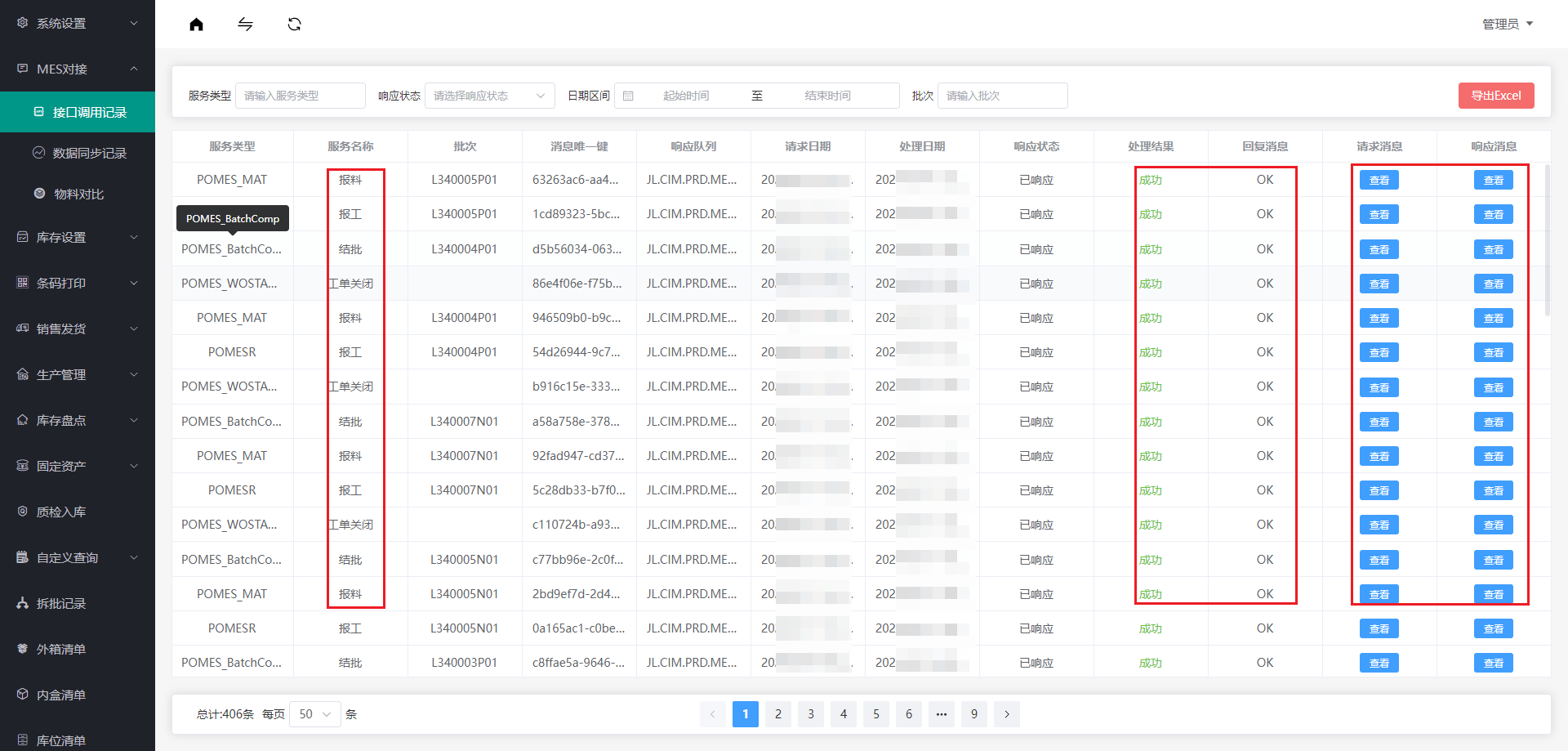Click the refresh icon in top toolbar

click(295, 25)
